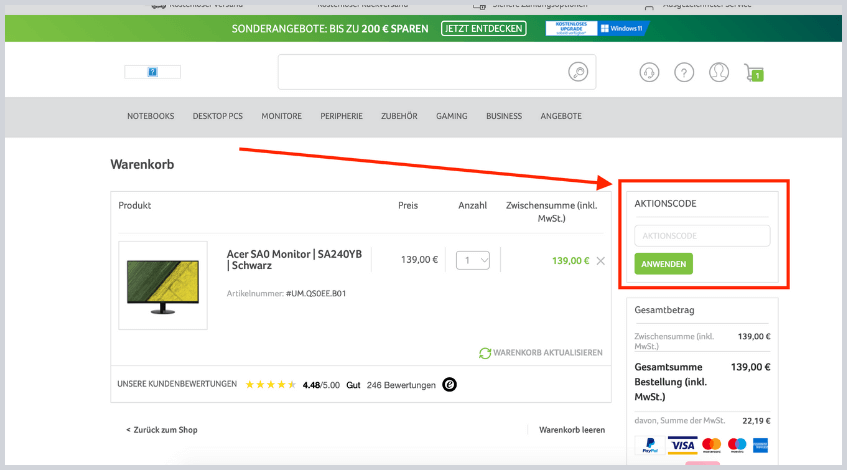This screenshot has width=847, height=470.
Task: Click Warenkorb leeren link
Action: click(x=572, y=430)
